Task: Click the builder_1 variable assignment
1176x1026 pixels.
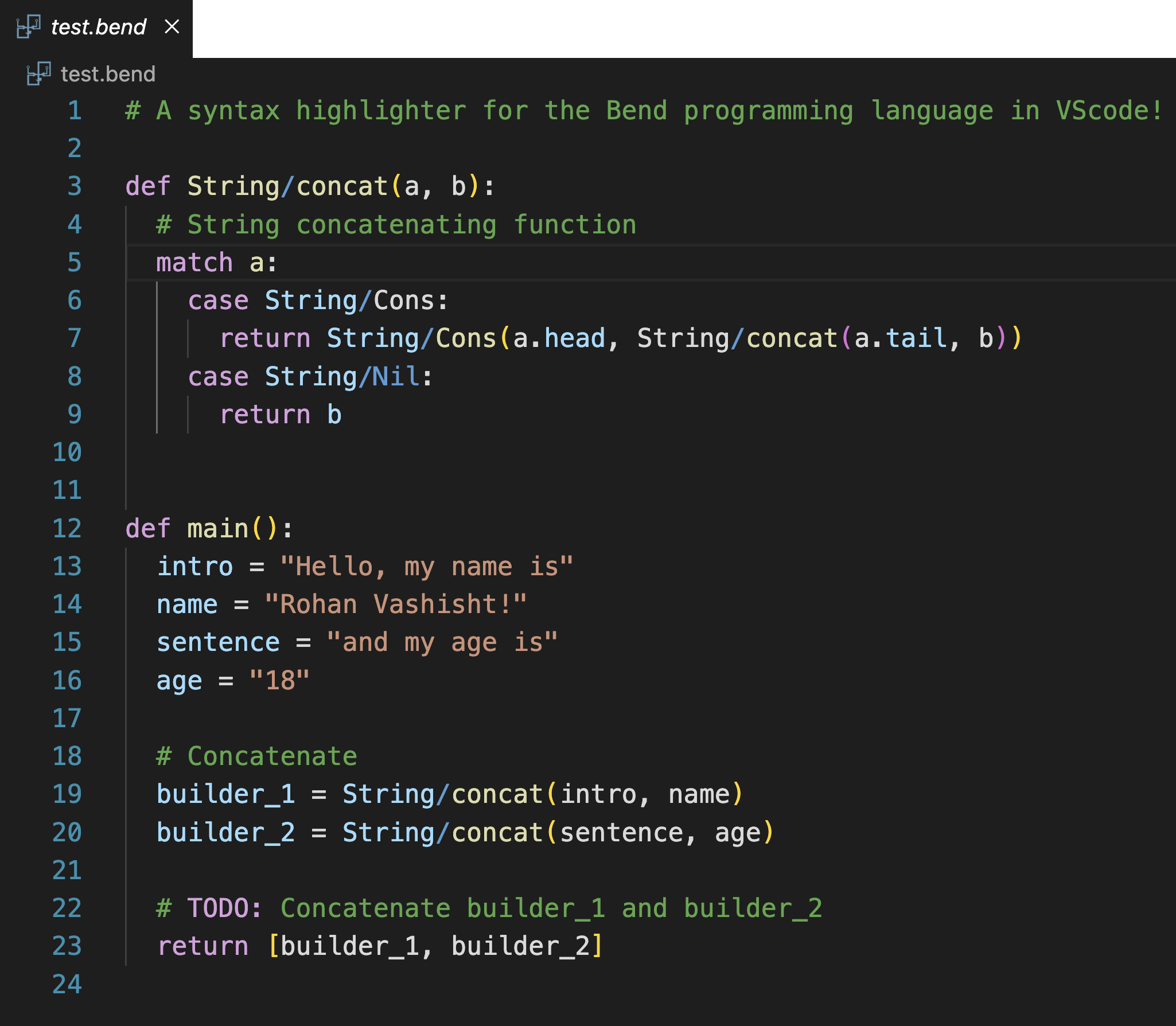Action: pos(225,794)
